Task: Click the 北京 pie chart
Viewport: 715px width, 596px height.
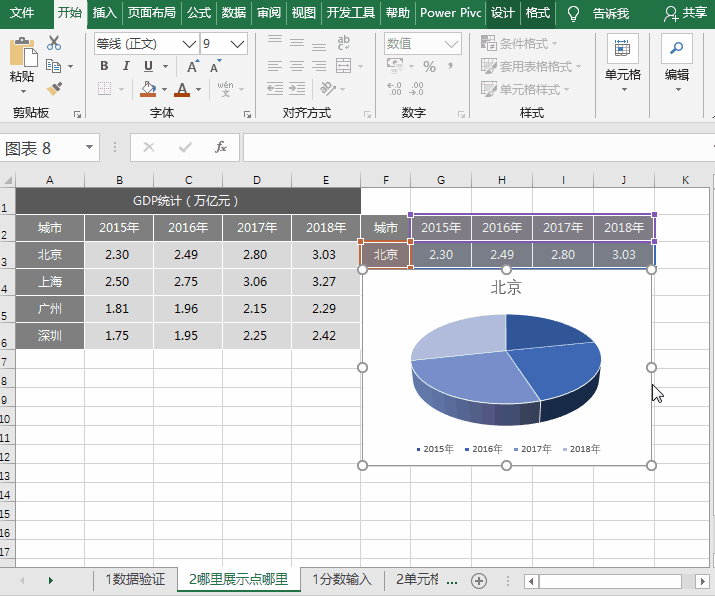Action: point(506,369)
